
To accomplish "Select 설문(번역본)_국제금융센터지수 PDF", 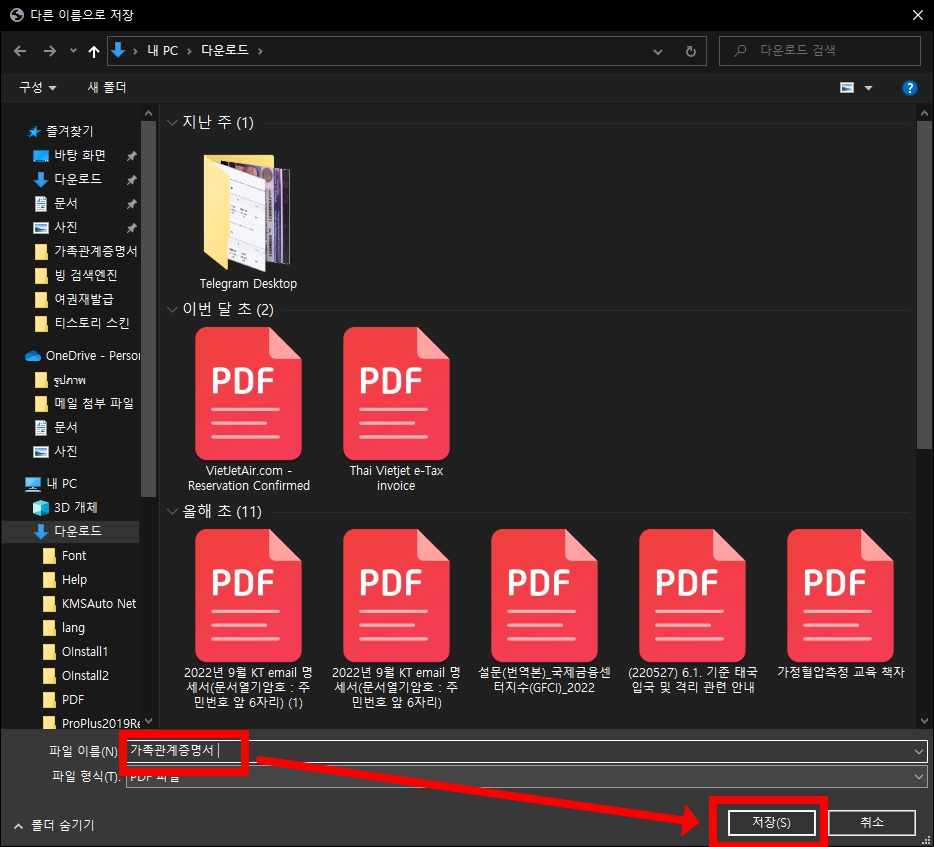I will coord(544,612).
